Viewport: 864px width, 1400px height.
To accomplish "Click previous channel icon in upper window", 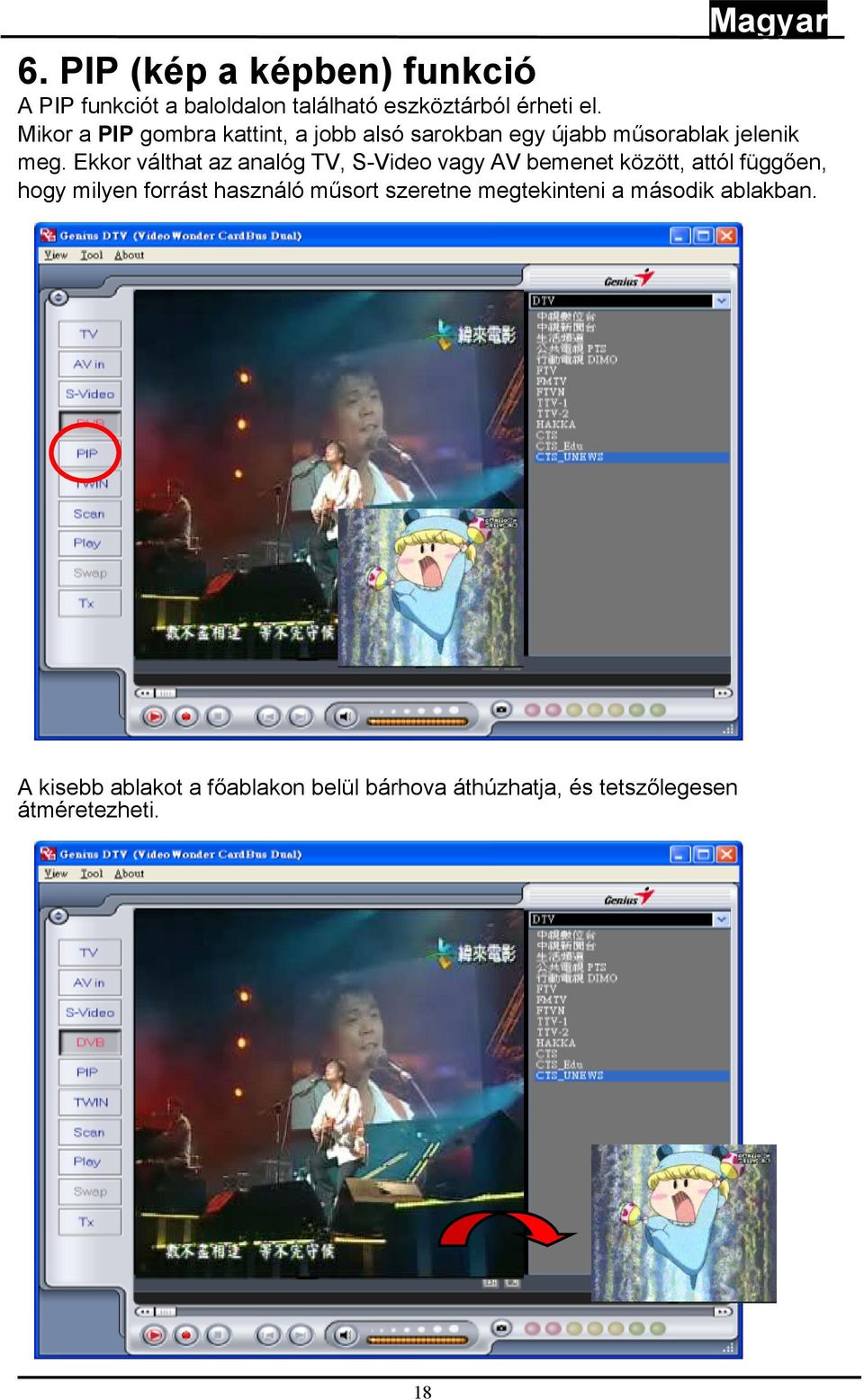I will coord(268,716).
